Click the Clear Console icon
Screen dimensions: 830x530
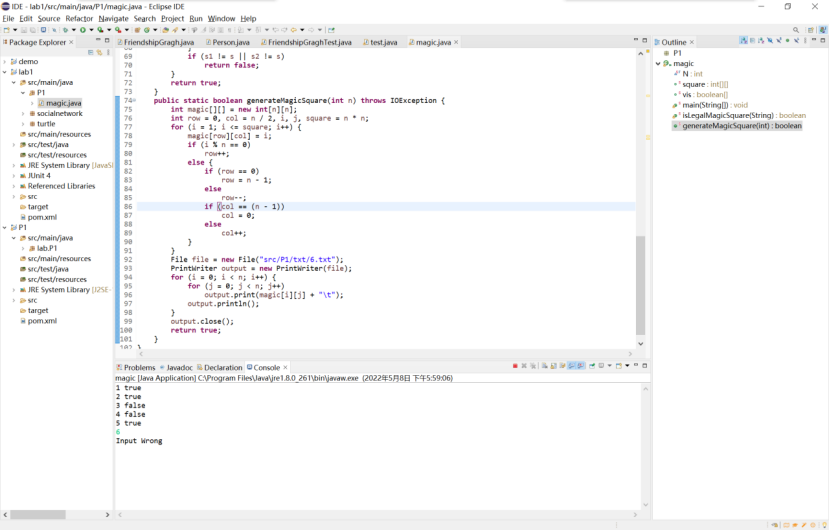click(545, 366)
